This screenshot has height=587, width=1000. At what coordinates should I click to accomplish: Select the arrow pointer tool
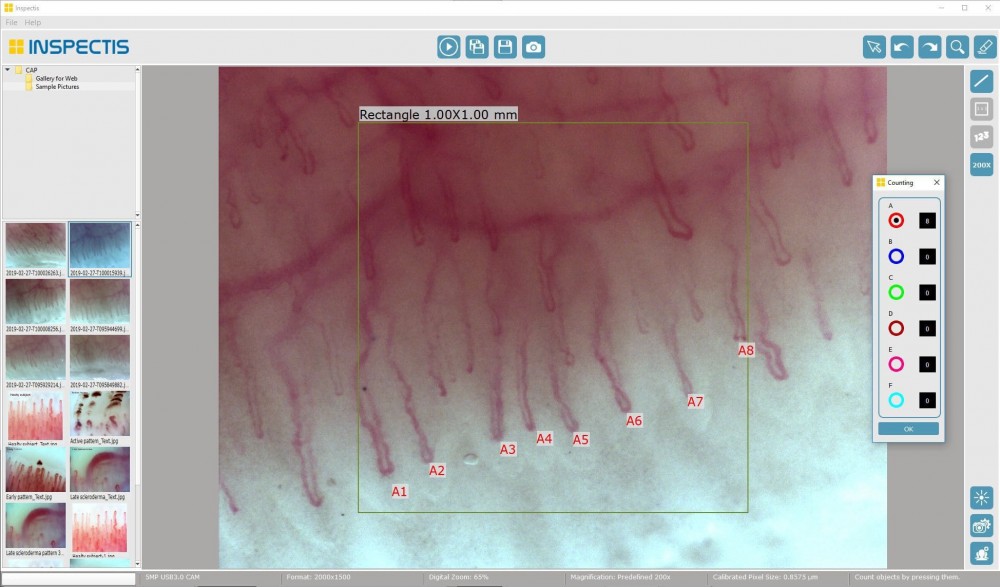pyautogui.click(x=875, y=47)
